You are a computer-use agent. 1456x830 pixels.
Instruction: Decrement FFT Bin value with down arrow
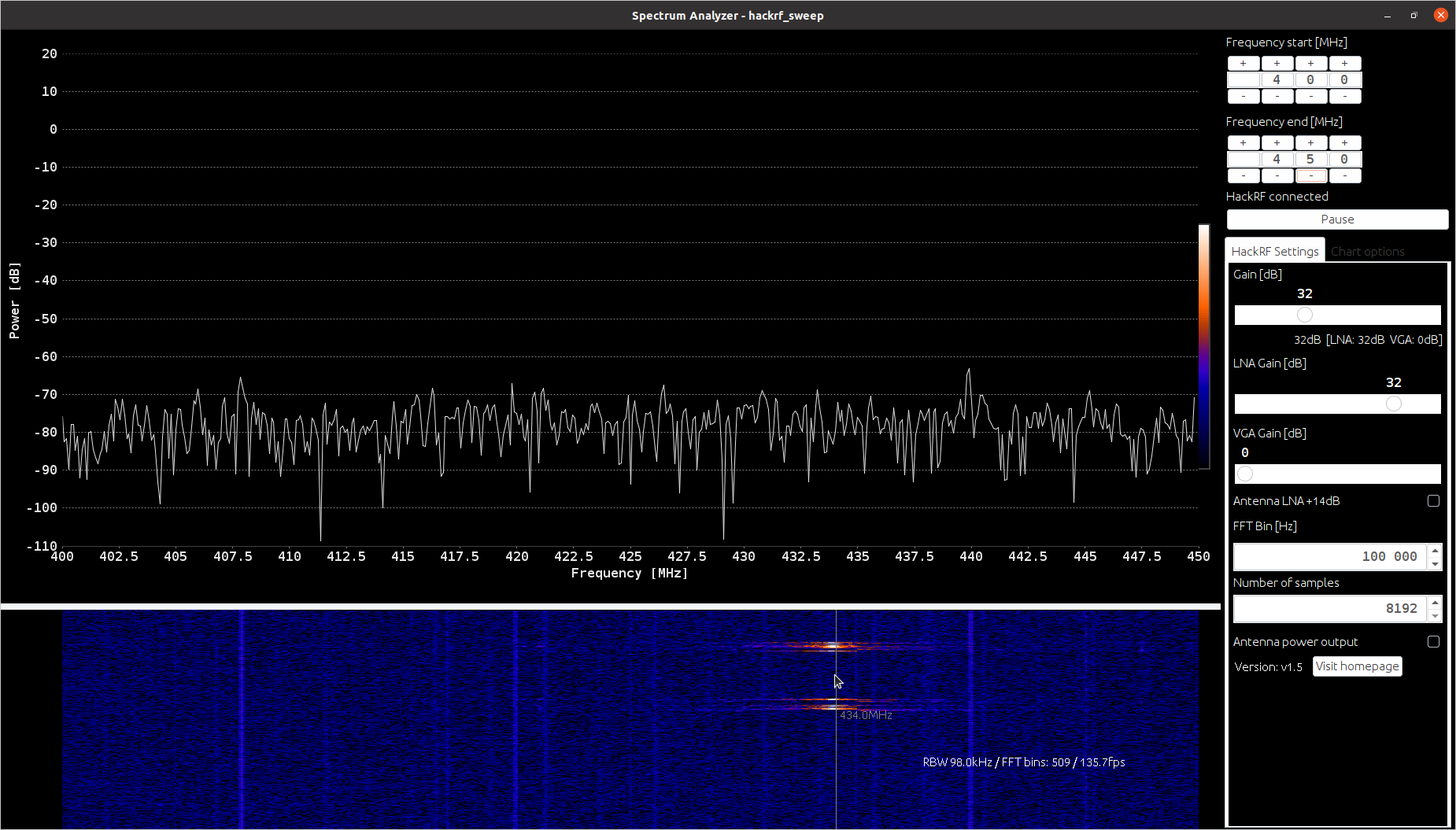click(x=1435, y=563)
